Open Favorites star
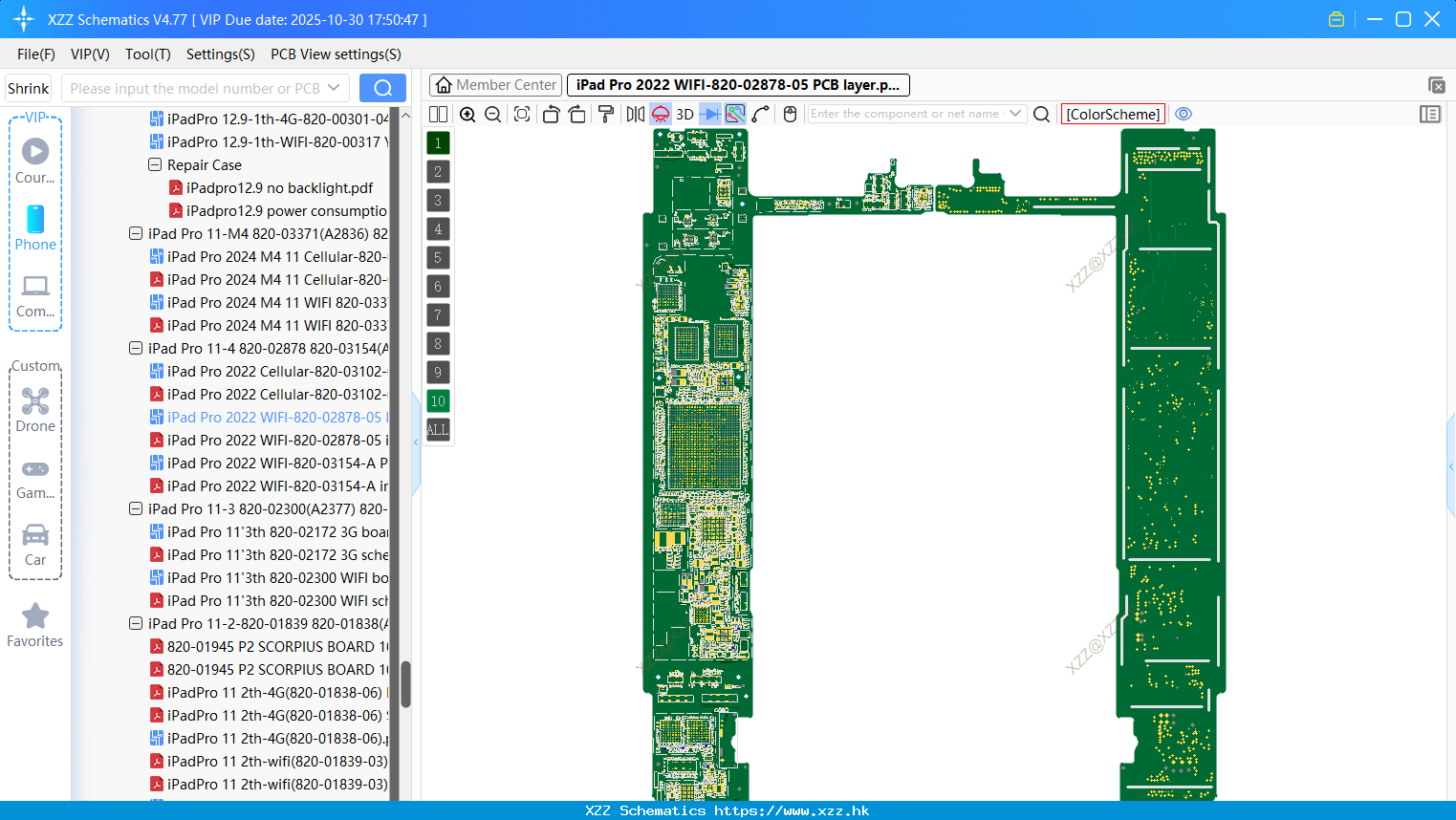The image size is (1456, 820). click(x=35, y=625)
